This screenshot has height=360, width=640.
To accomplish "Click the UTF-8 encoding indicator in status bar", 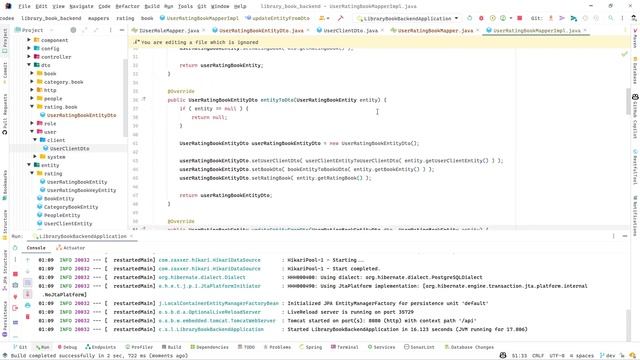I will click(557, 356).
